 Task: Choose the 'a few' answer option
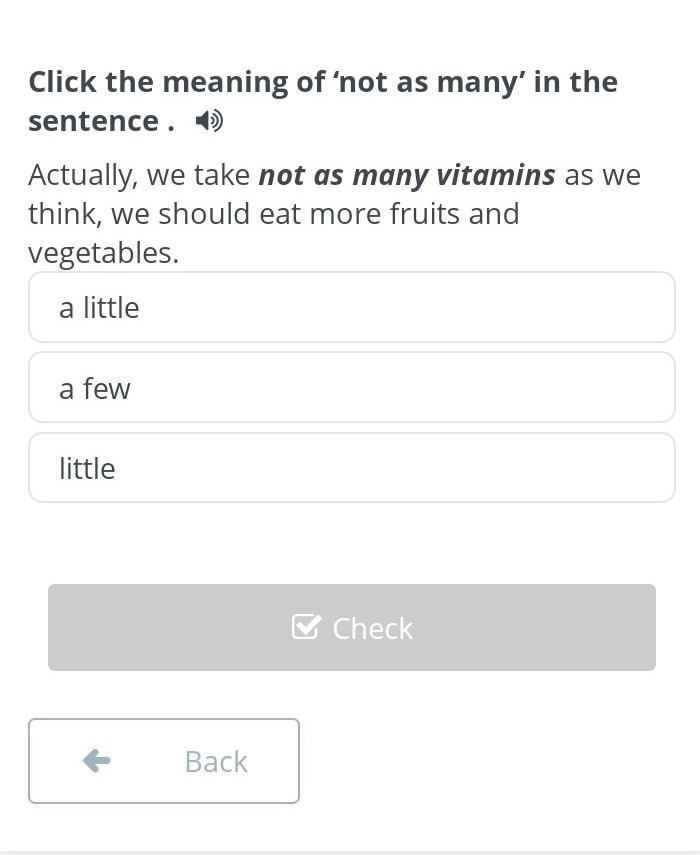pyautogui.click(x=351, y=388)
